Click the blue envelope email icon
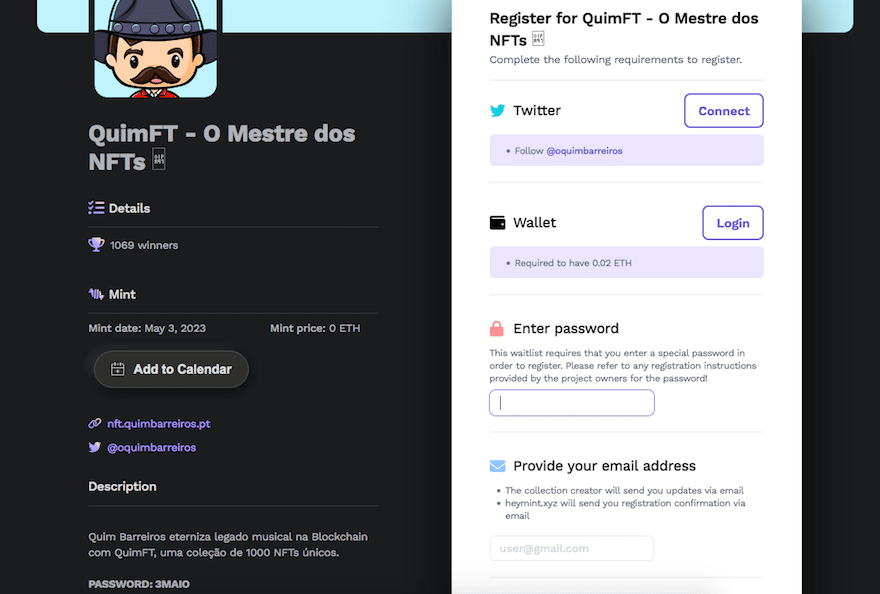This screenshot has width=880, height=594. (497, 466)
